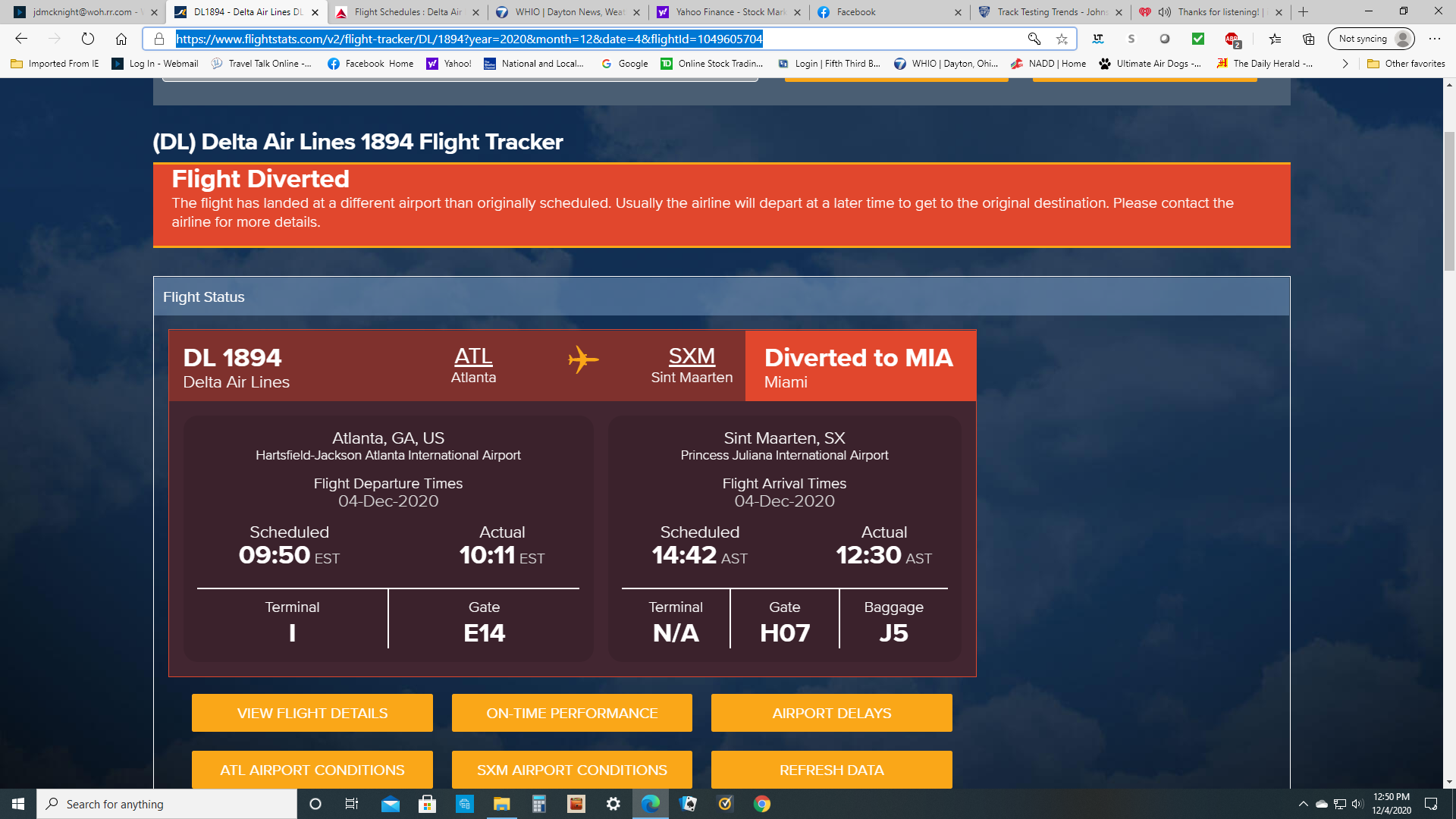Close the Flight Schedules tab
The image size is (1456, 819).
click(x=475, y=12)
